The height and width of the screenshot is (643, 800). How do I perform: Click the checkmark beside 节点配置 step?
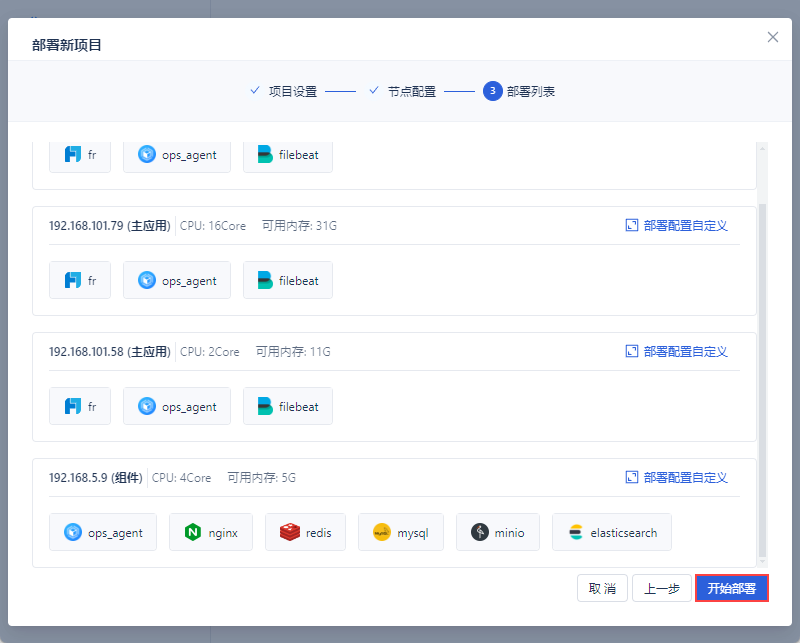pos(374,90)
